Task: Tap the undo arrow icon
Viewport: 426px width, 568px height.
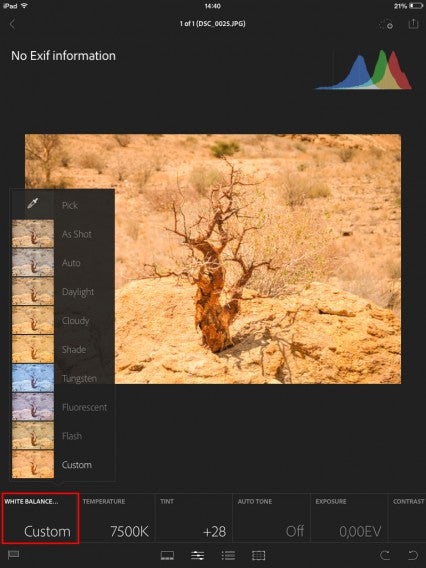Action: 413,555
